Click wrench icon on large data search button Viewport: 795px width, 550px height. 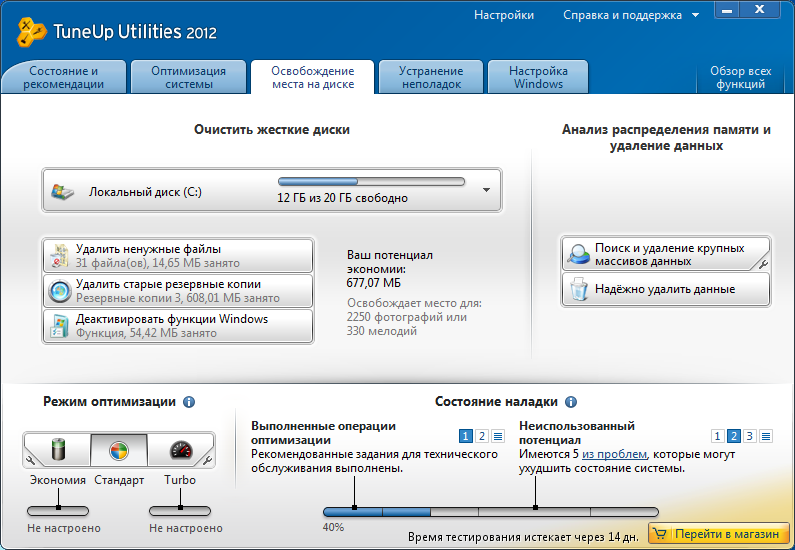(764, 264)
